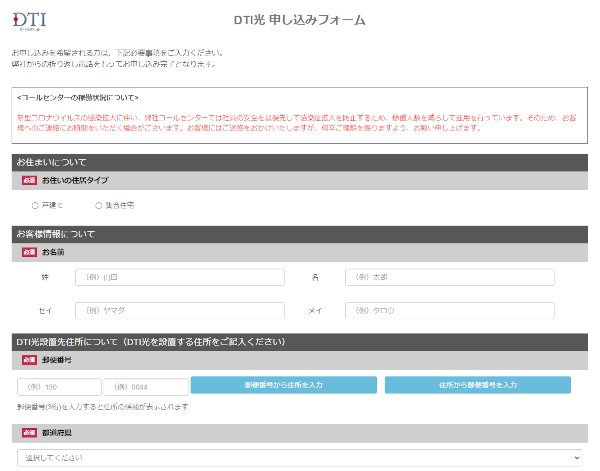Click the first postal code field (例 150)
The height and width of the screenshot is (471, 600).
58,386
